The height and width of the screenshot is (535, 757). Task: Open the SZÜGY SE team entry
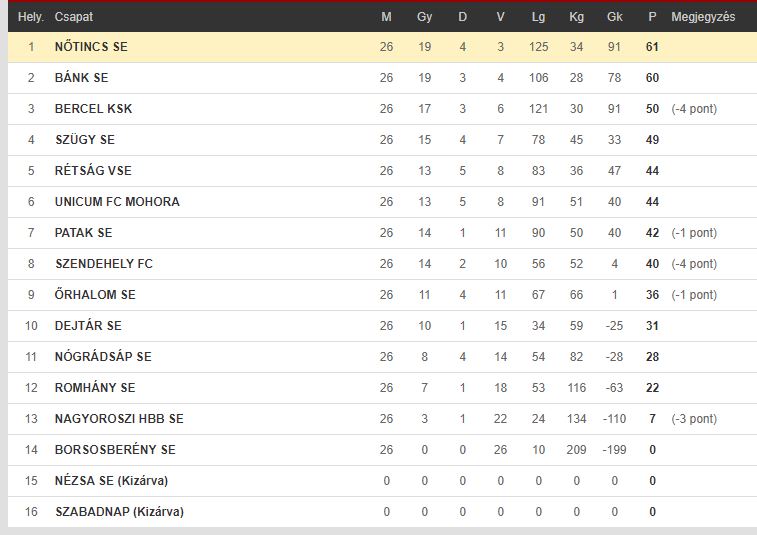85,140
